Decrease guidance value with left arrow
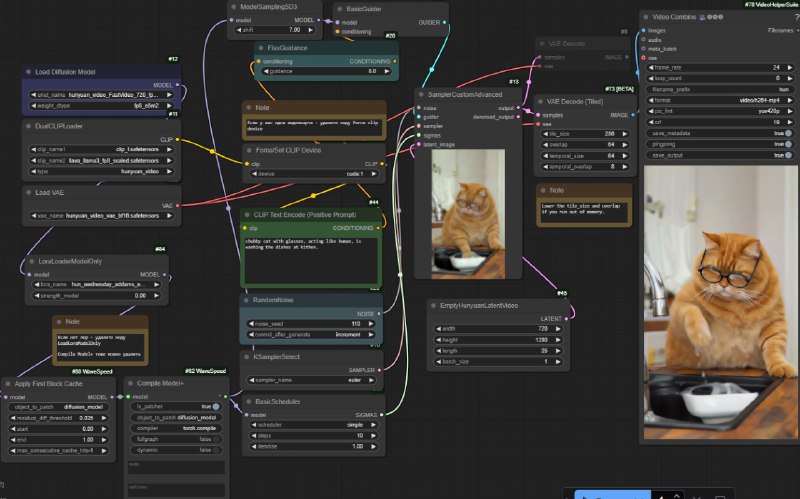Screen dimensions: 800x499 266,71
